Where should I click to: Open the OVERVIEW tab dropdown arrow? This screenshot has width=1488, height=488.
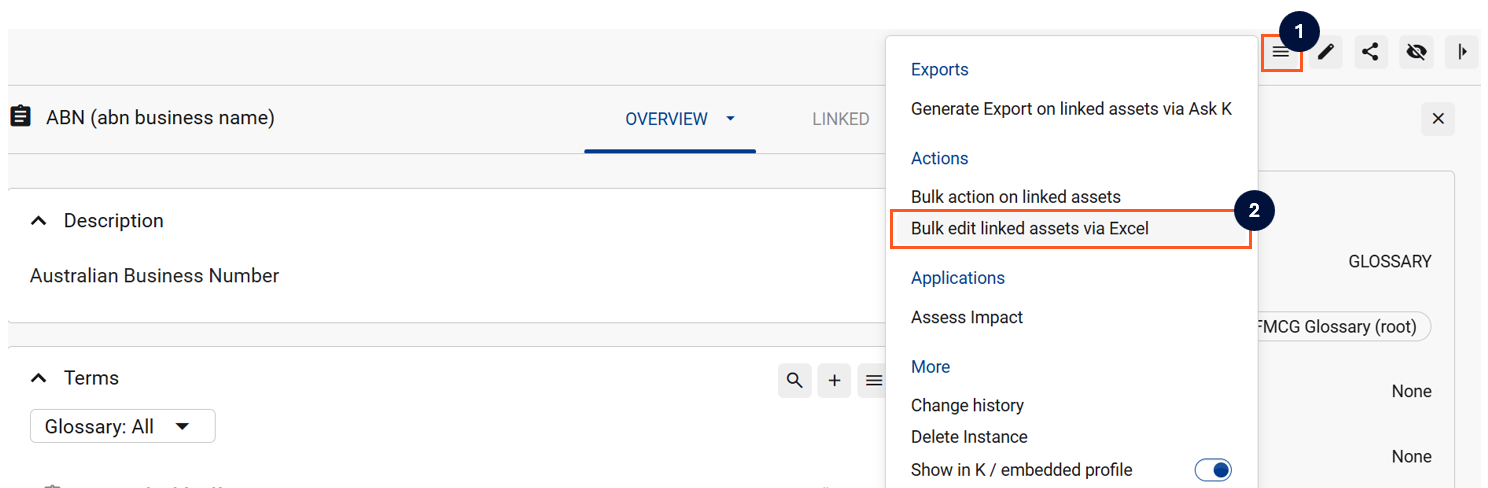730,118
